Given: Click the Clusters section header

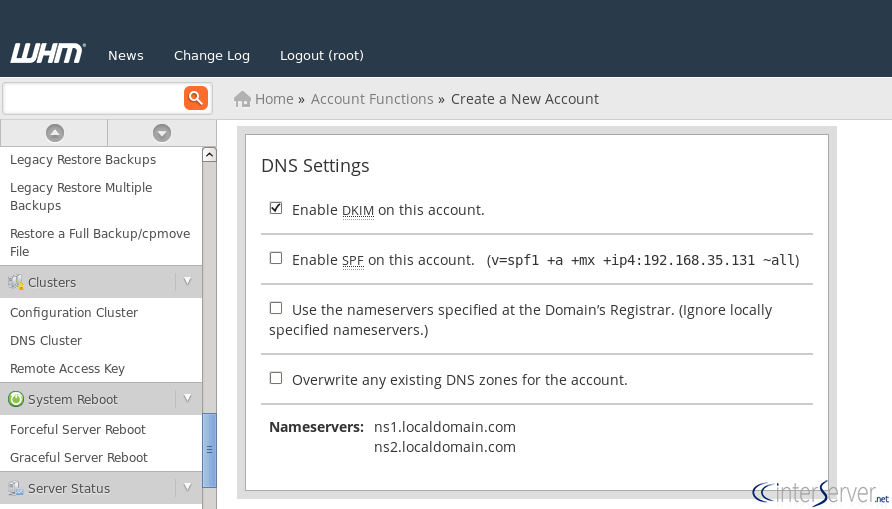Looking at the screenshot, I should 101,282.
